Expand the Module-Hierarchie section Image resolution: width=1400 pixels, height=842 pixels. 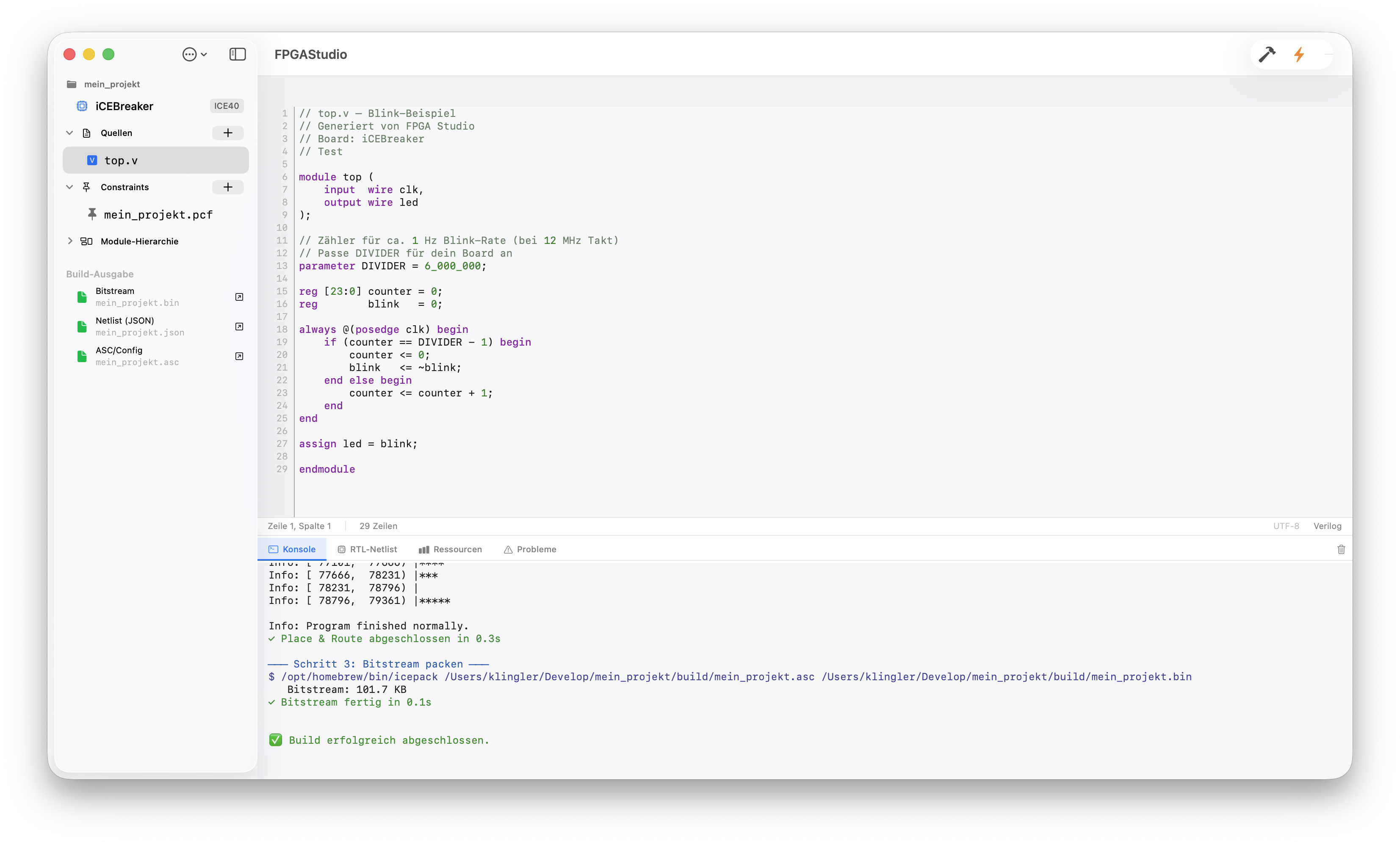click(x=70, y=241)
